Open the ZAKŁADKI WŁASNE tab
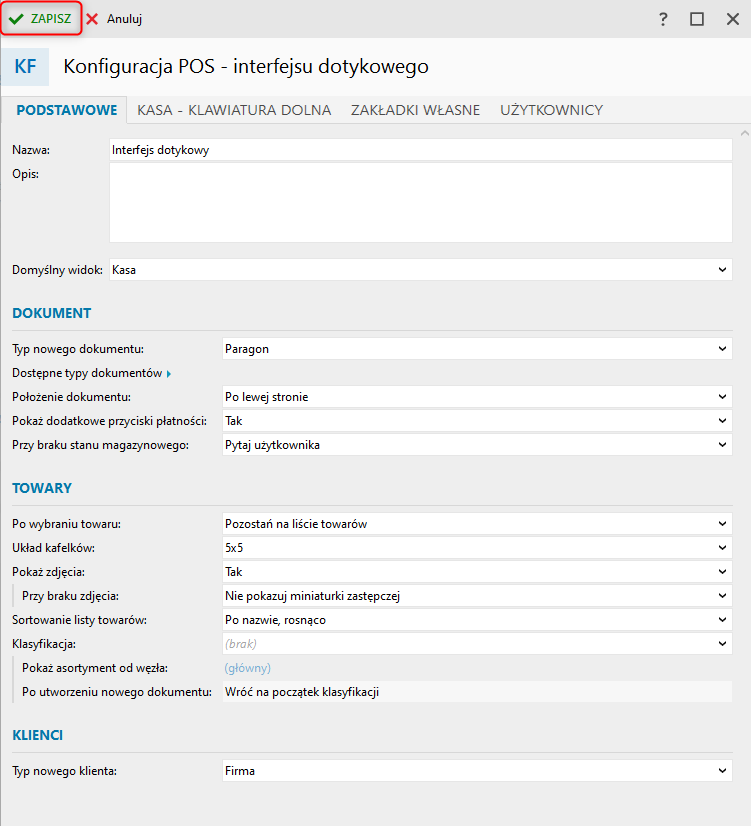751x826 pixels. [x=415, y=110]
